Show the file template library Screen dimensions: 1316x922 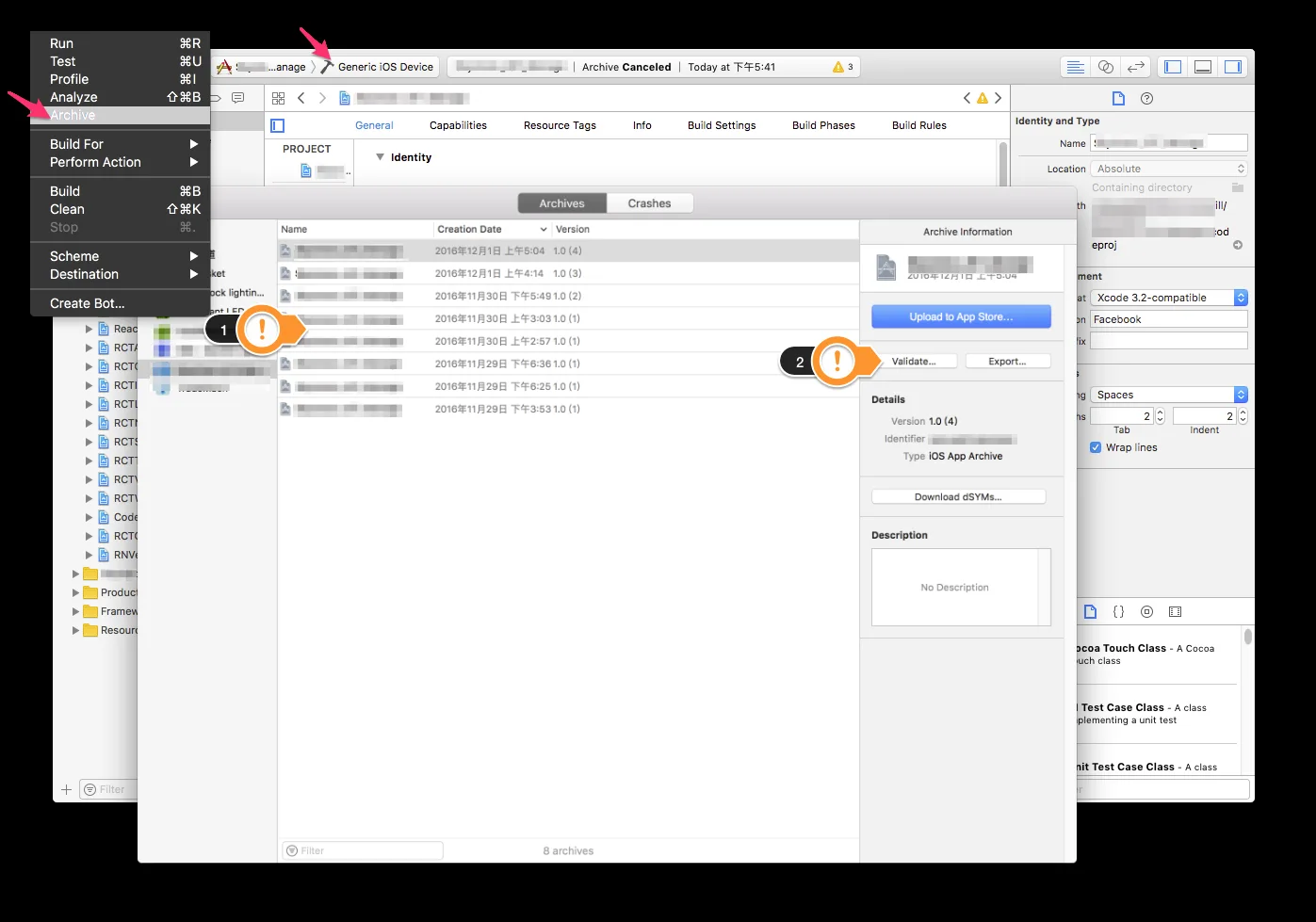point(1090,611)
